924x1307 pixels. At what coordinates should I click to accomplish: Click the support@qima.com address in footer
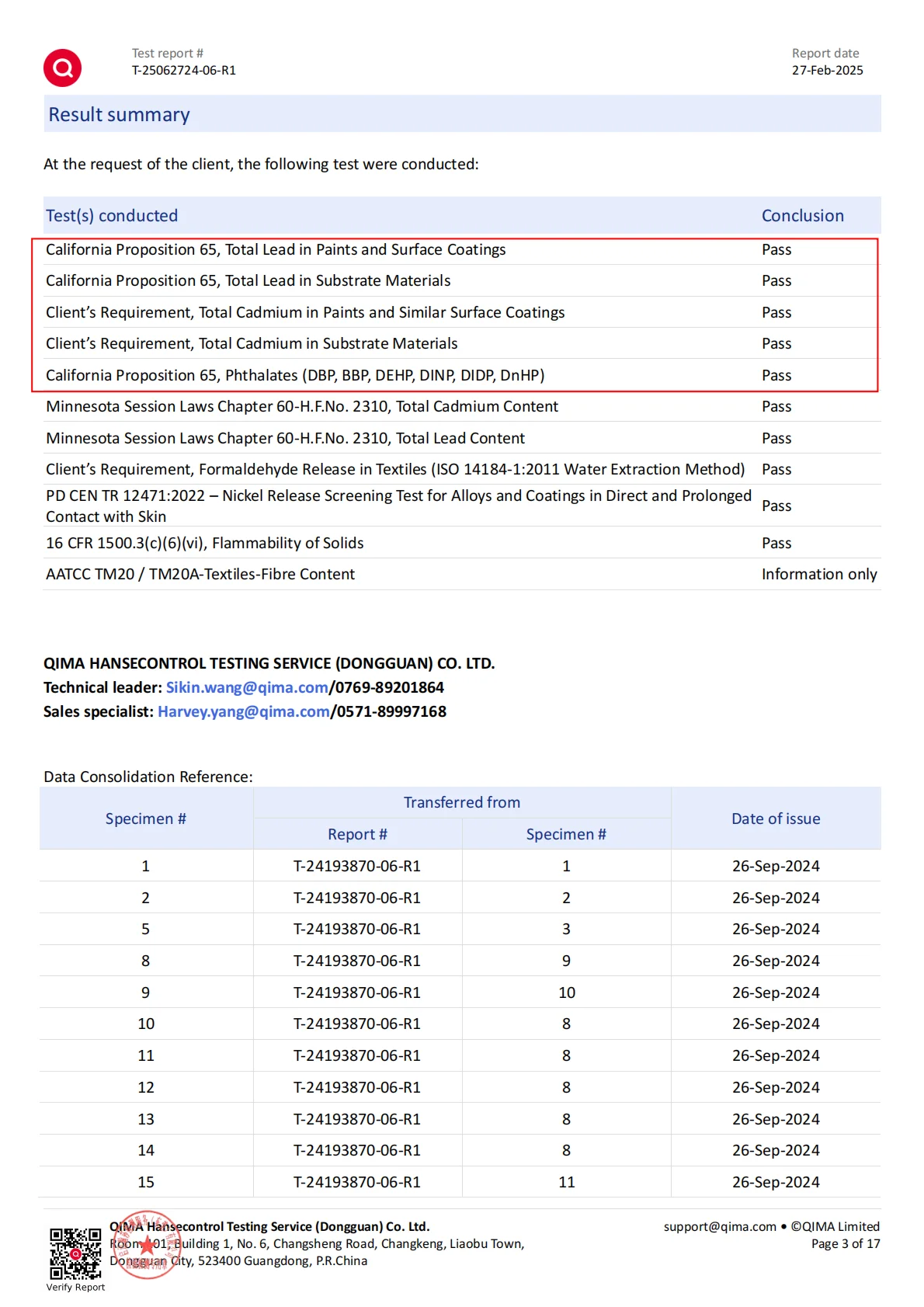pos(719,1226)
